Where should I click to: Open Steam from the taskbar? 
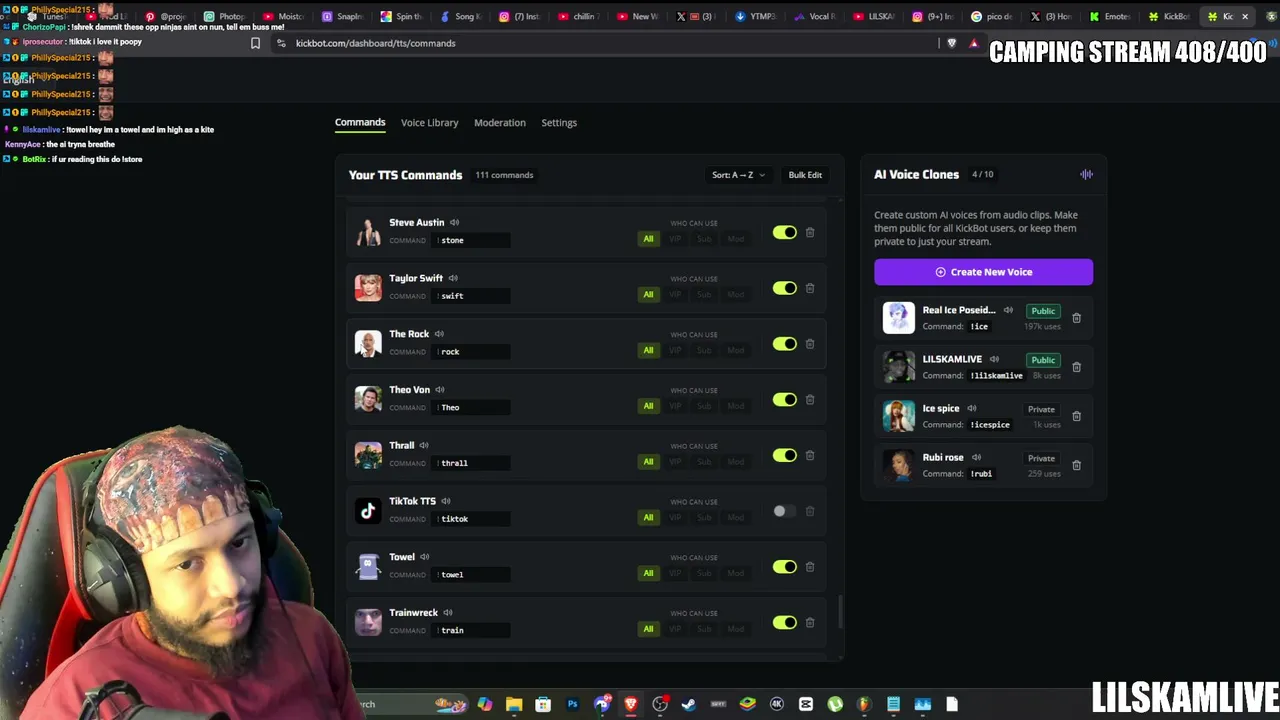(689, 704)
